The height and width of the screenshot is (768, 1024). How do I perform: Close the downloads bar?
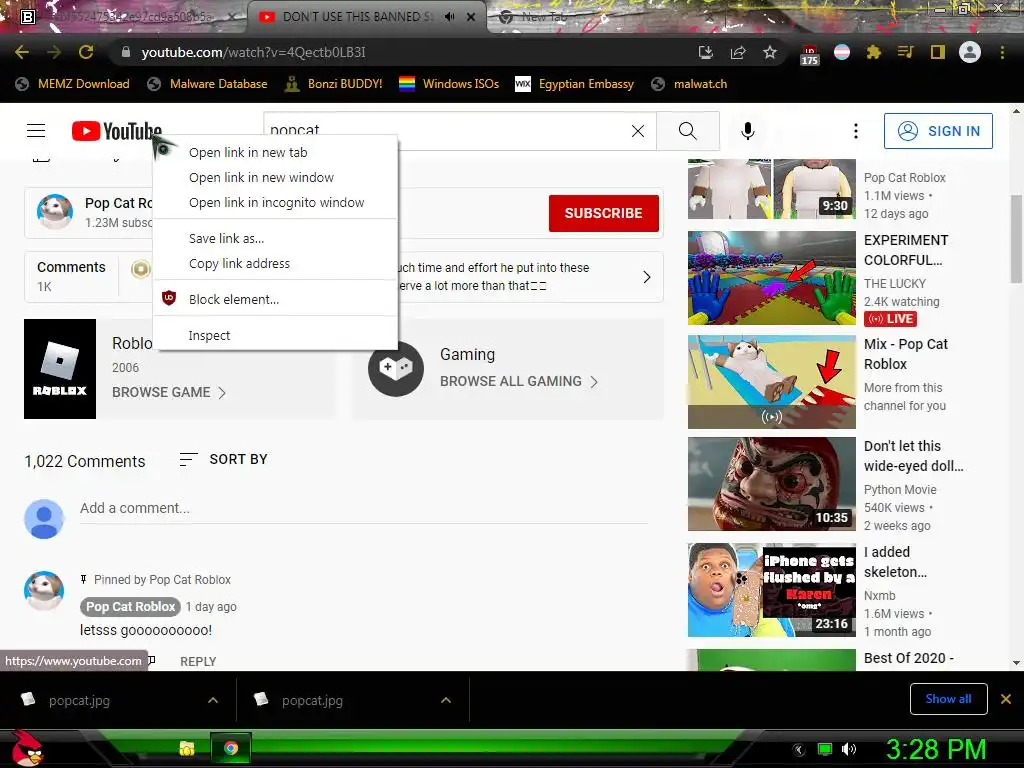tap(1006, 699)
